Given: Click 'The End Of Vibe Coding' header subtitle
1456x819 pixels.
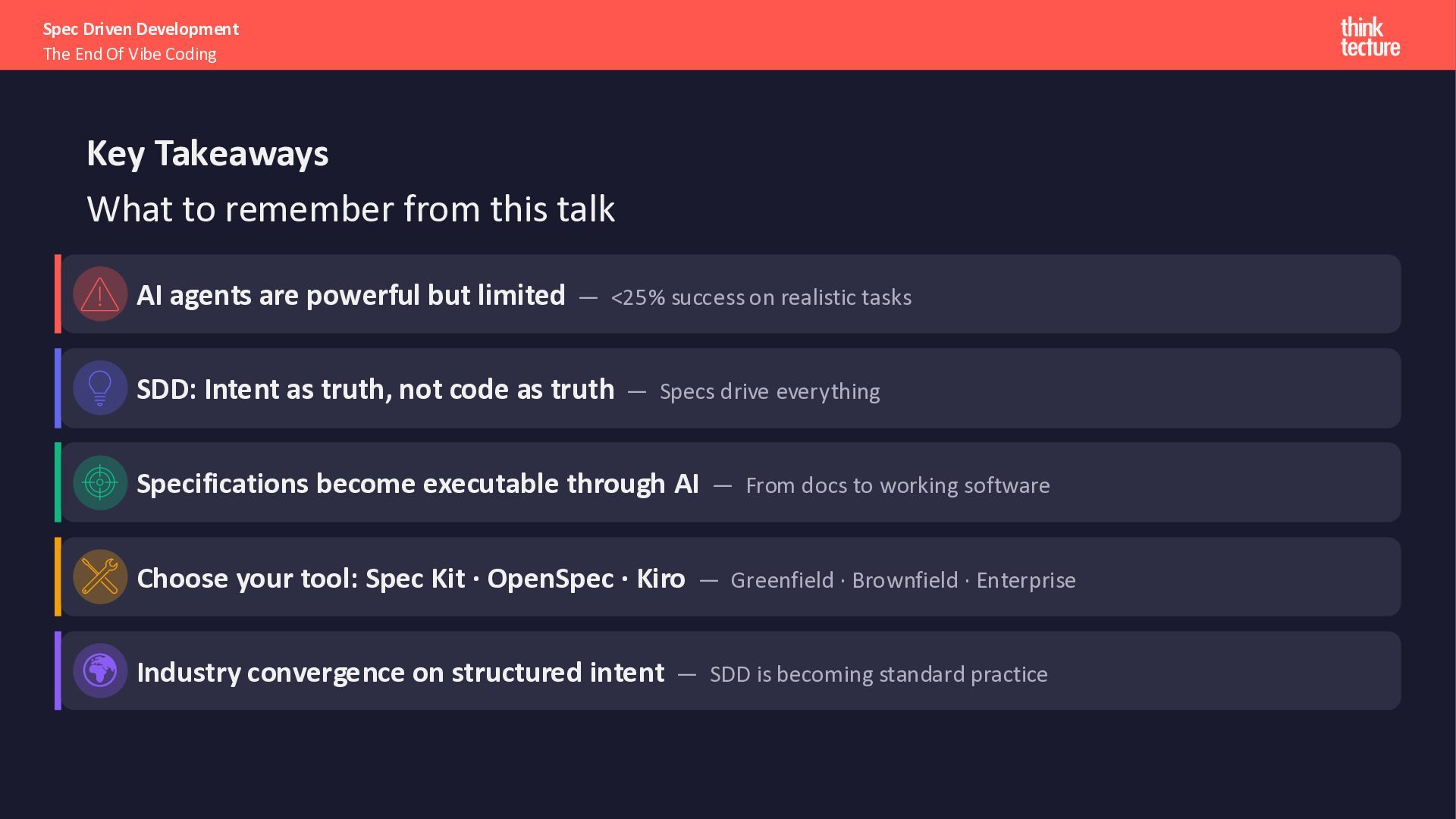Looking at the screenshot, I should 130,55.
